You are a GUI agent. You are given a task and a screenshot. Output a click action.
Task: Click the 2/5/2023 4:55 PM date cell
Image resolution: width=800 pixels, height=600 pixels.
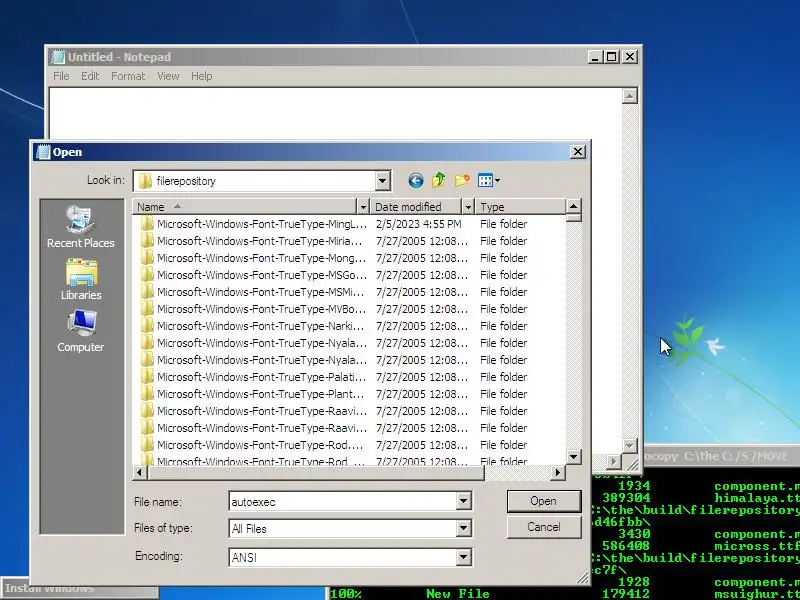418,224
